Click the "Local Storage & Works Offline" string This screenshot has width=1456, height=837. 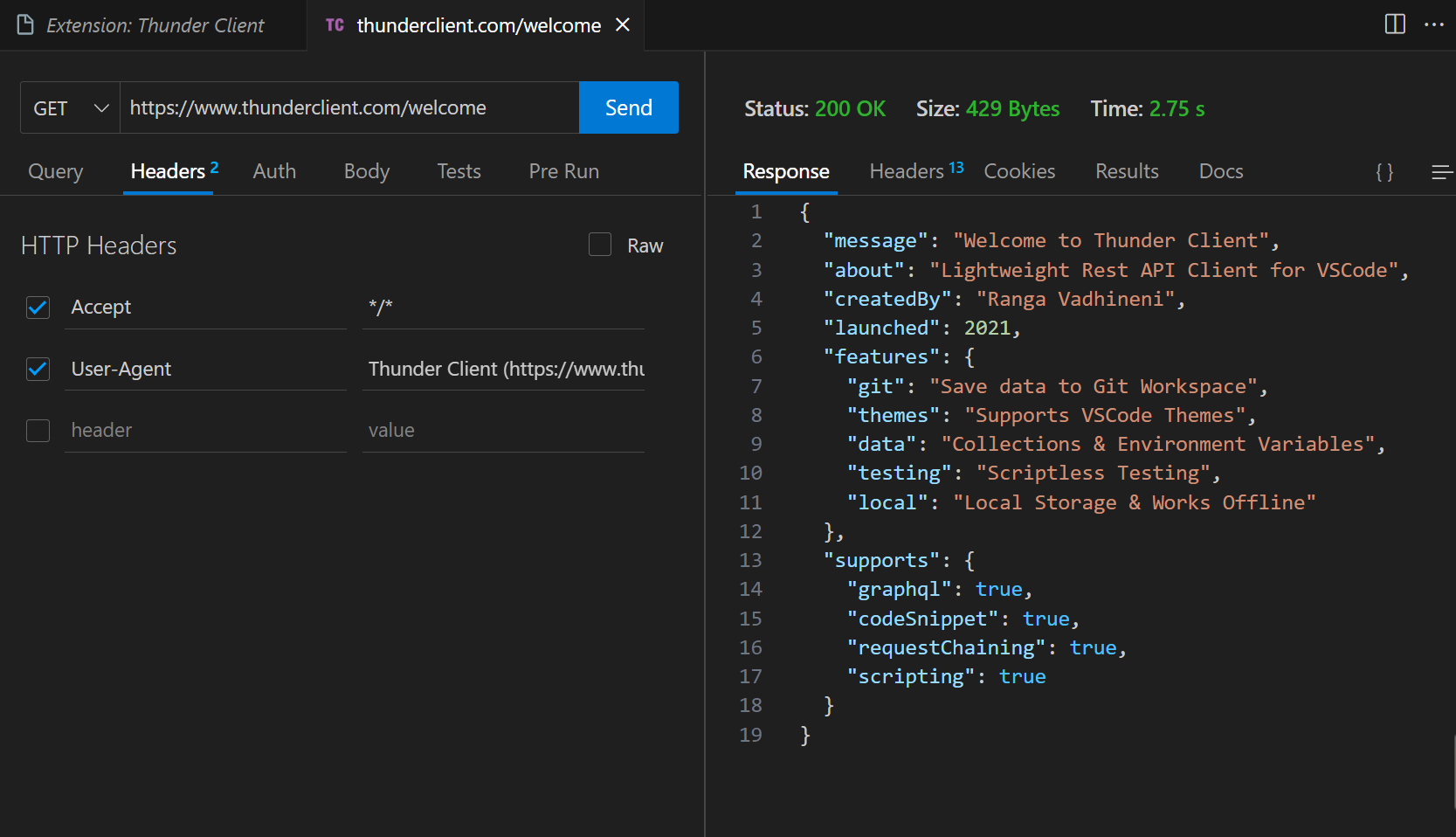pyautogui.click(x=1135, y=502)
